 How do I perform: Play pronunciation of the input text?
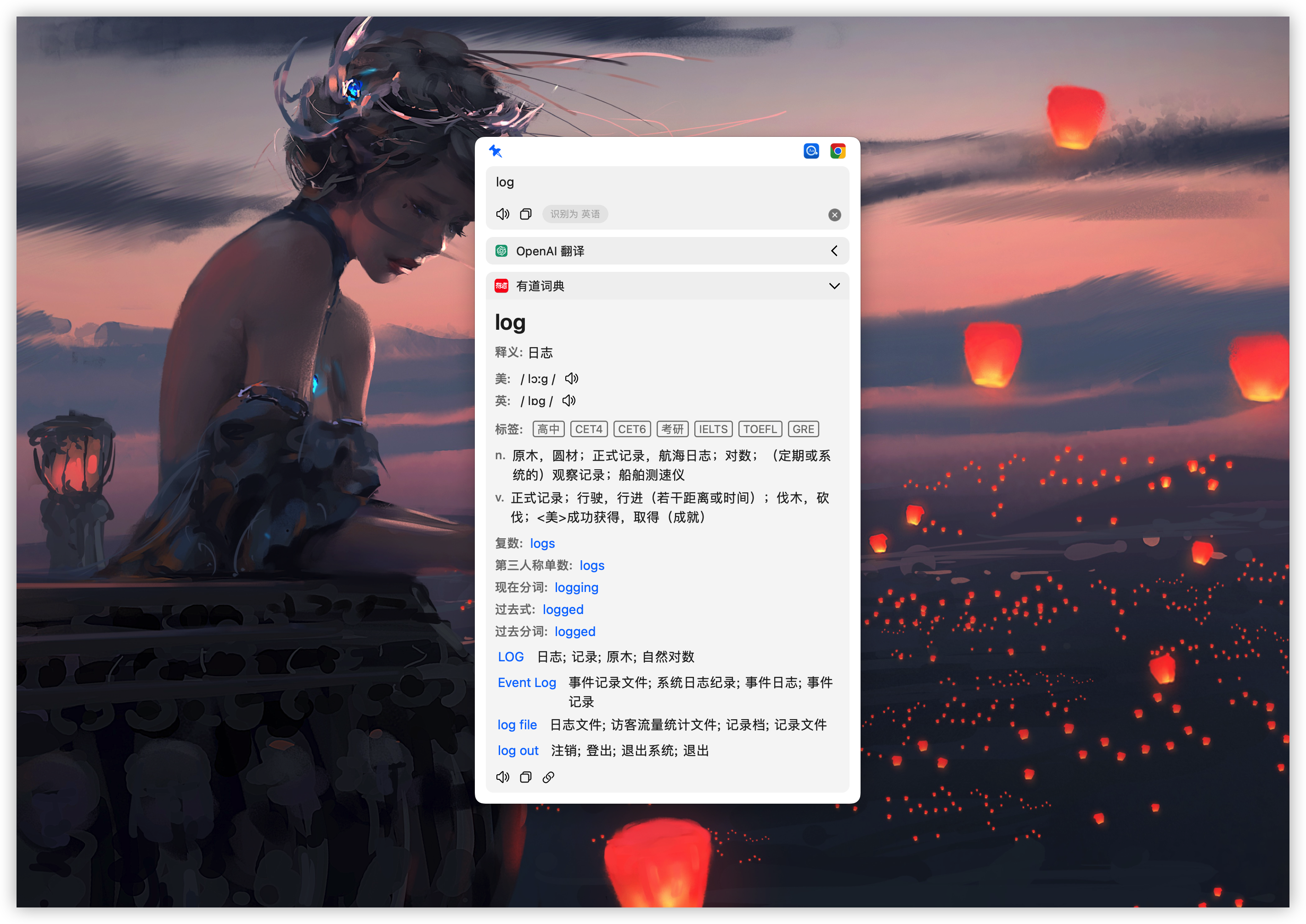tap(502, 214)
